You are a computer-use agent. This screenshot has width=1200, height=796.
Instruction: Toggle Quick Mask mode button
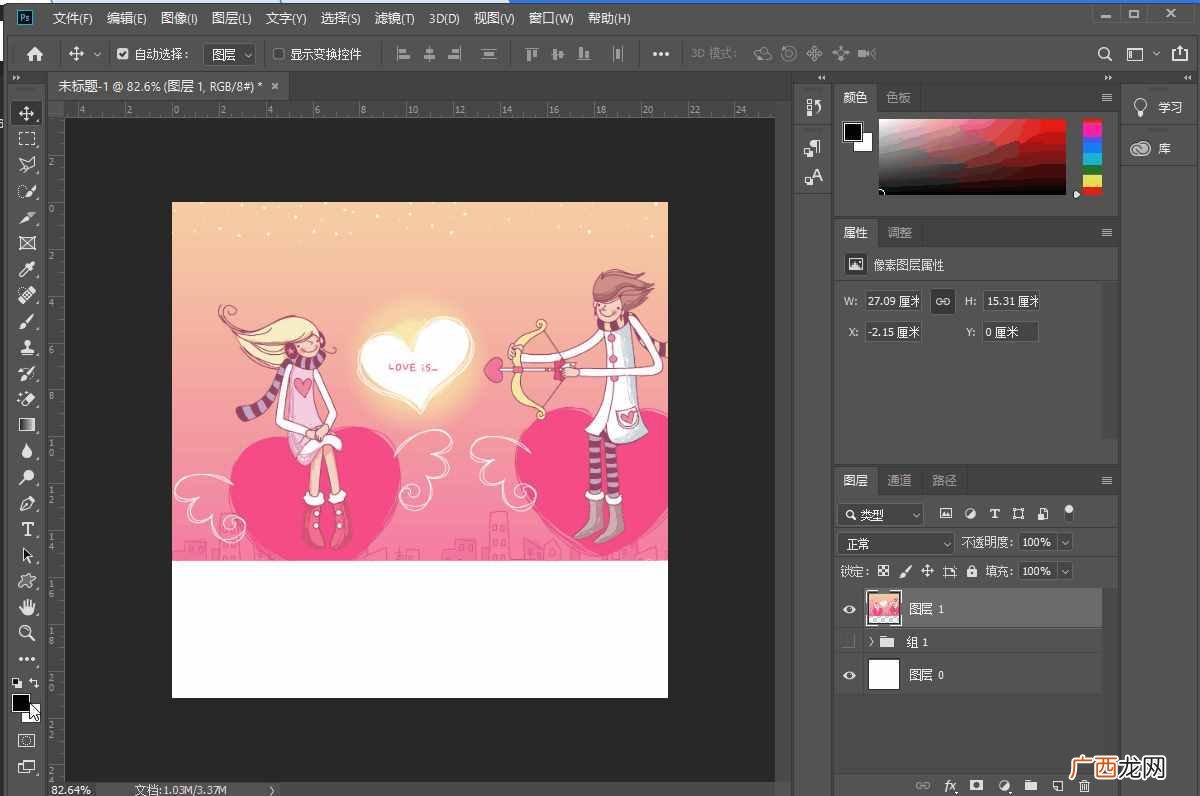27,741
